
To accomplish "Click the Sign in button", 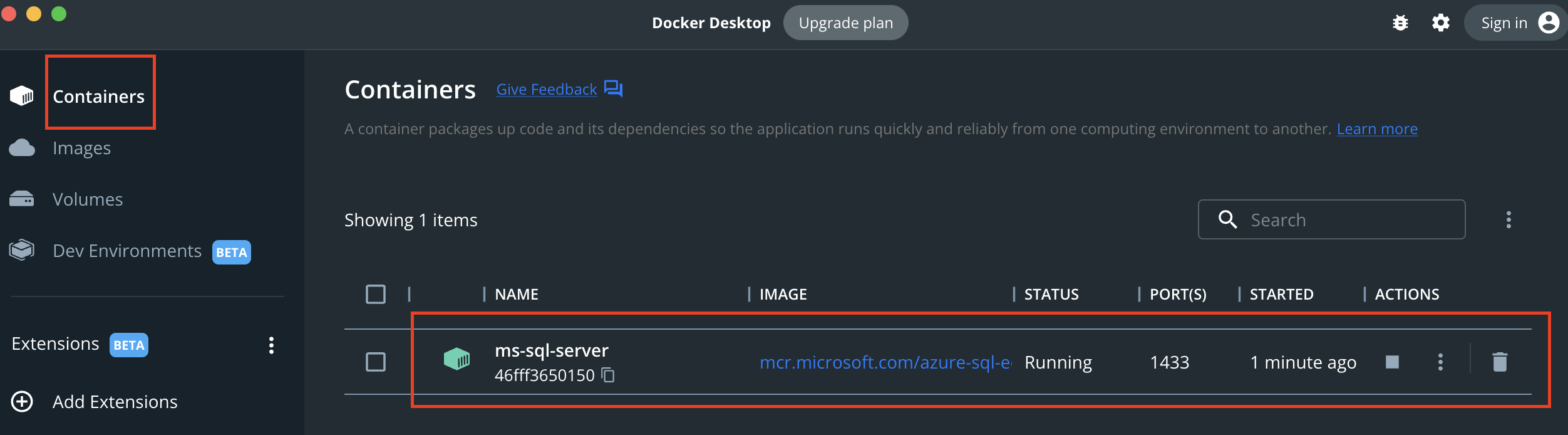I will (1515, 23).
